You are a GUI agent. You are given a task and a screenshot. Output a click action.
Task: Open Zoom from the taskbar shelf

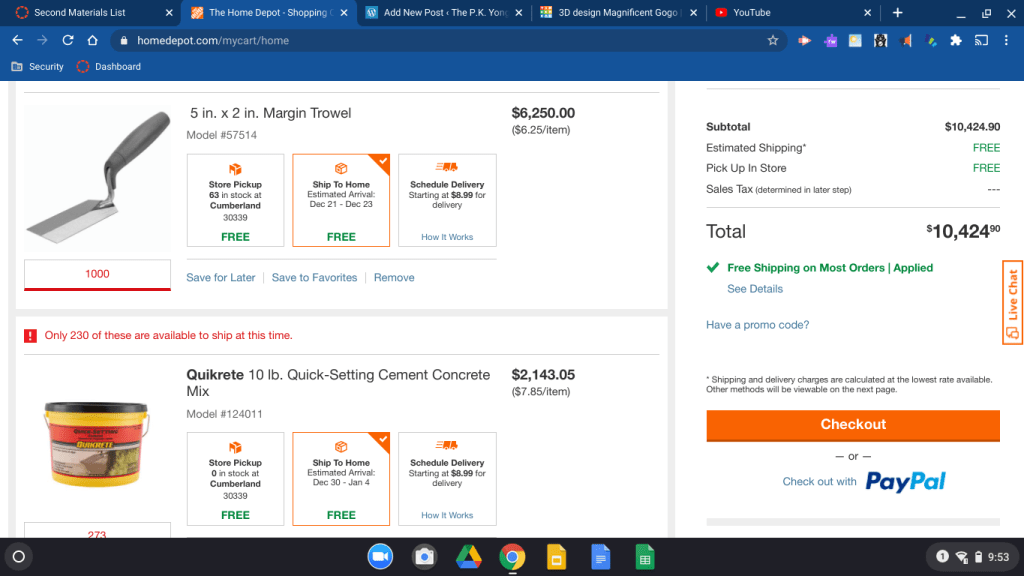(380, 557)
